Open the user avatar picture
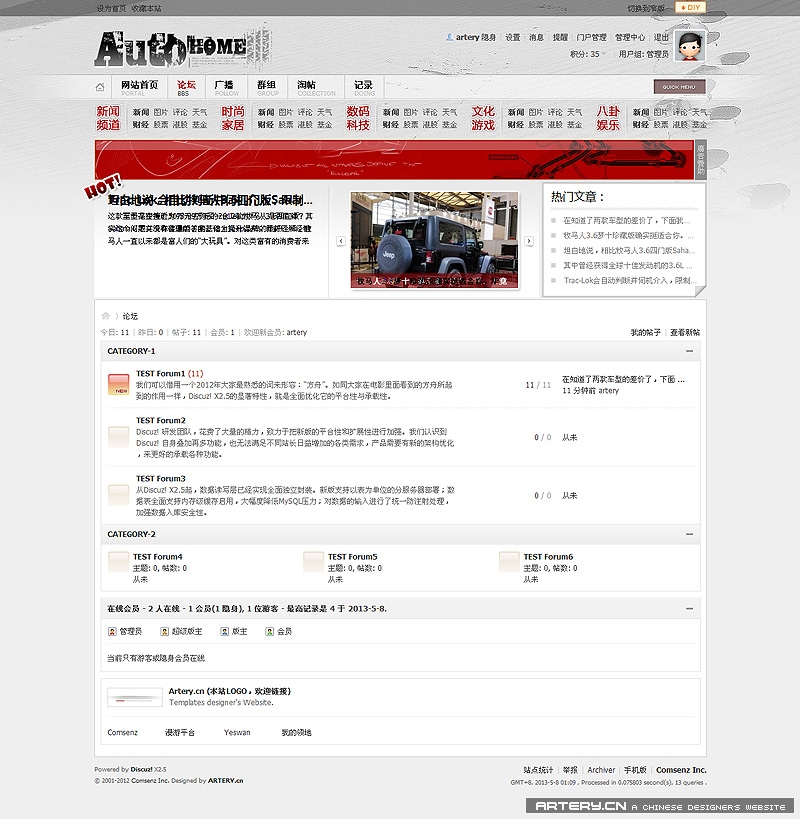 [x=689, y=45]
